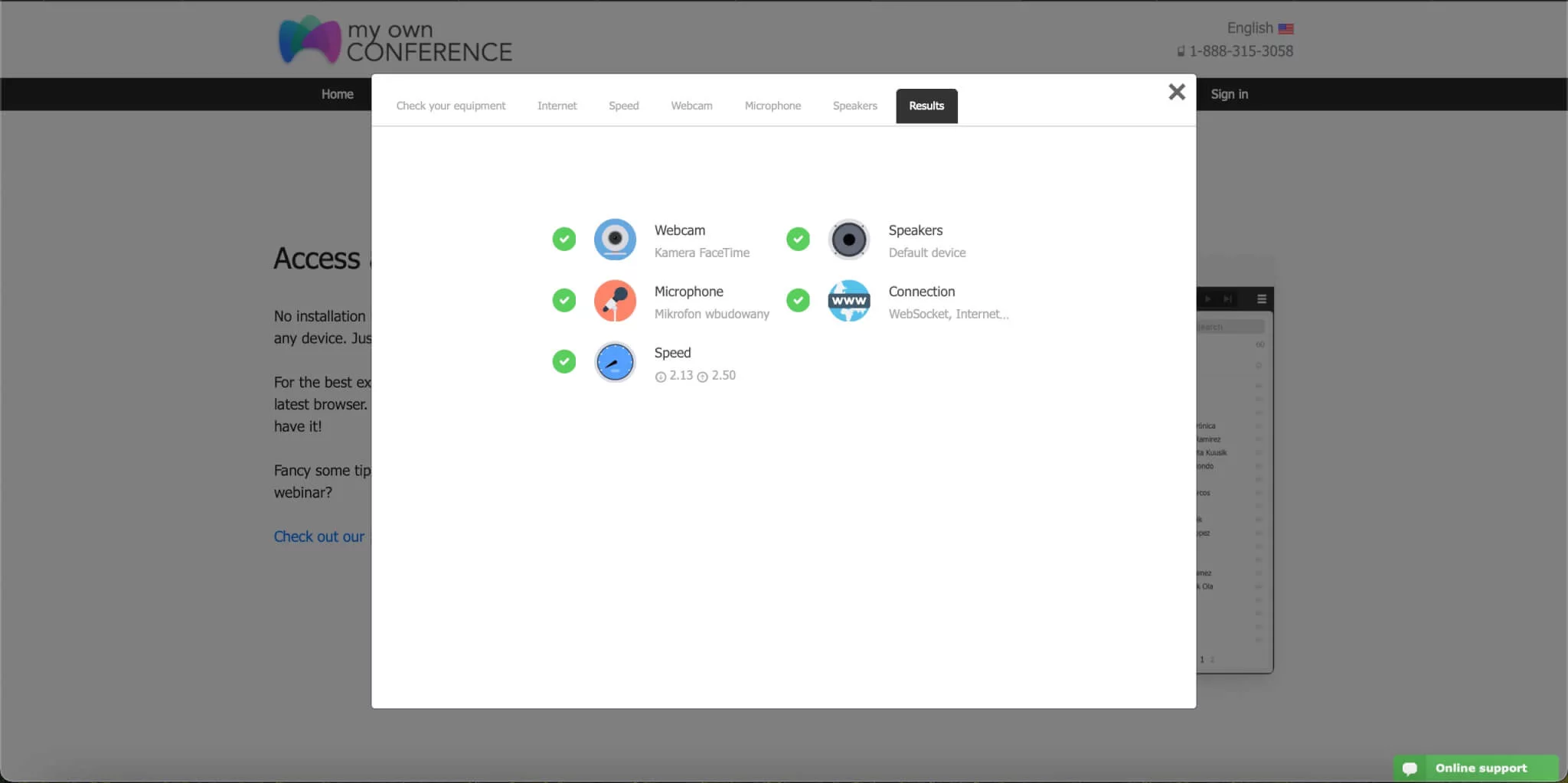The width and height of the screenshot is (1568, 783).
Task: Click the MyOwnConference logo
Action: click(x=395, y=40)
